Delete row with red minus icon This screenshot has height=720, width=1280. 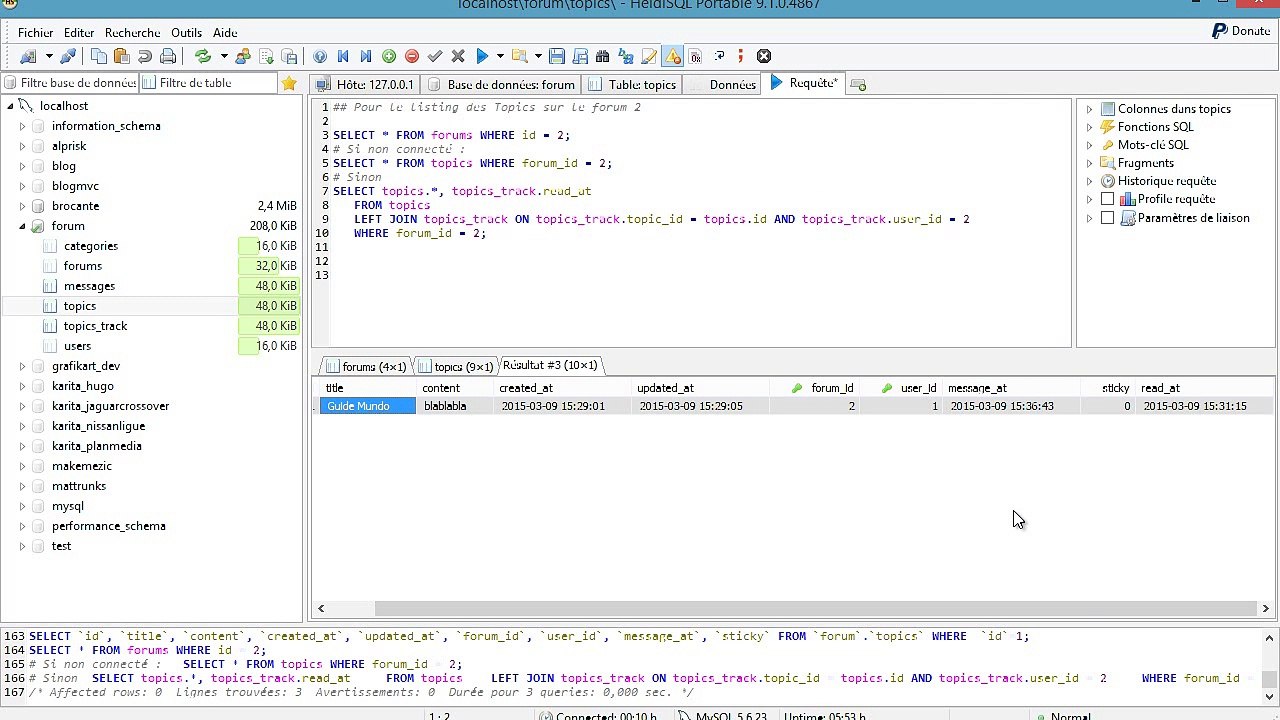click(412, 56)
